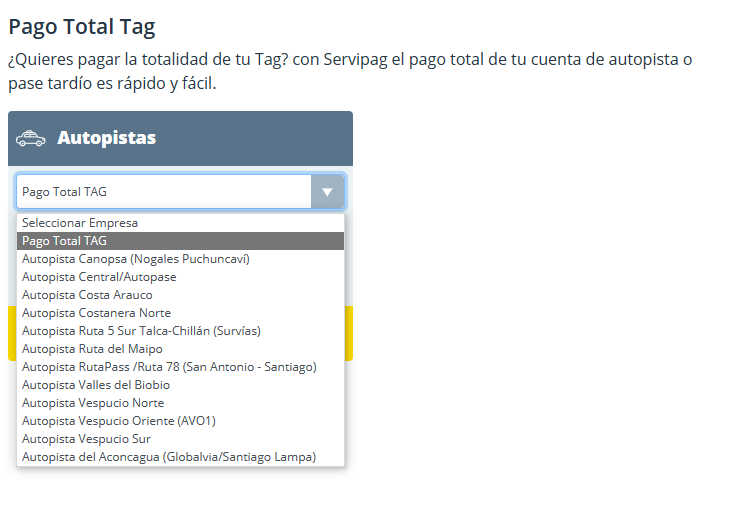Pick Autopista Valles del Biobio
This screenshot has height=507, width=734.
(96, 385)
